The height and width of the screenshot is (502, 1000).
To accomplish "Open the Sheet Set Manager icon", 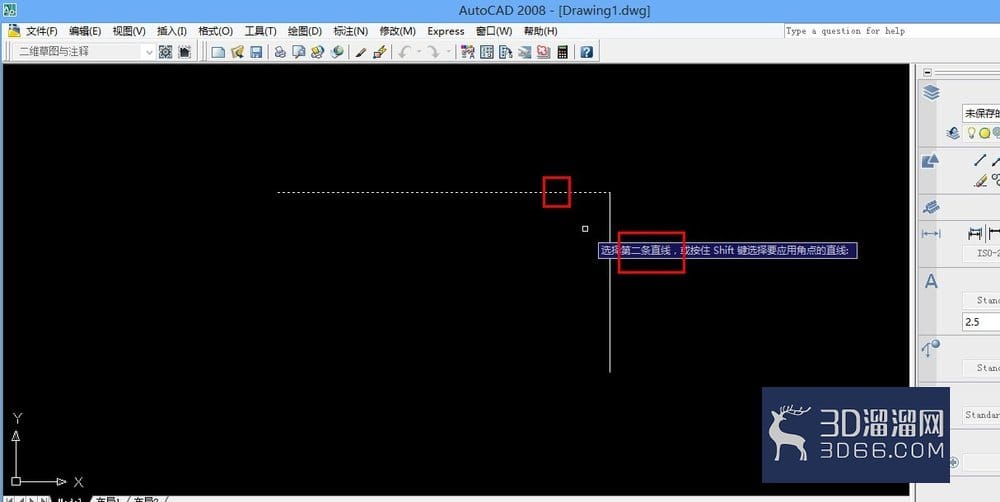I will (524, 52).
